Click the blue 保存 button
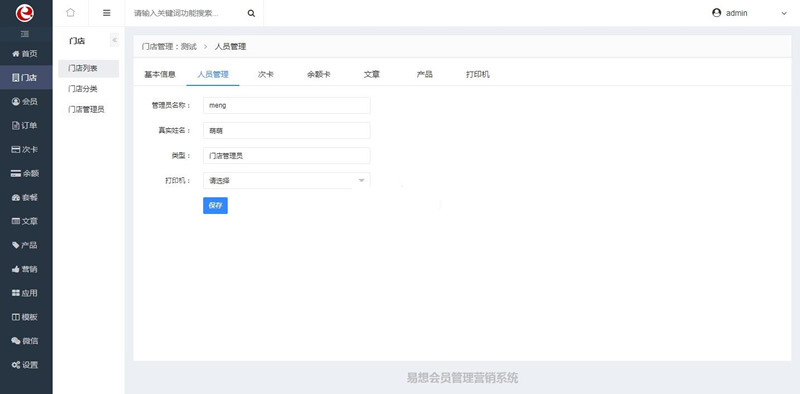 coord(215,205)
